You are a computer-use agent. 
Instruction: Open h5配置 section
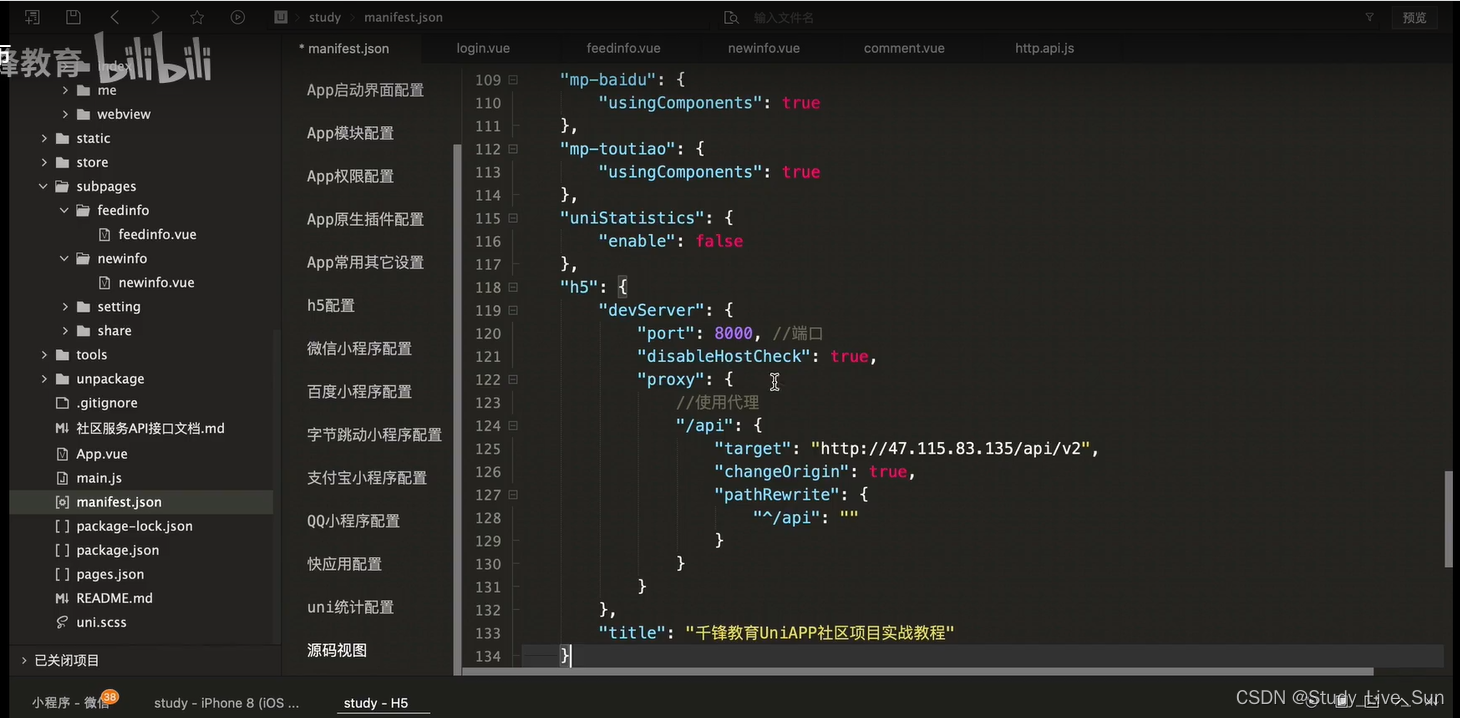(x=331, y=305)
